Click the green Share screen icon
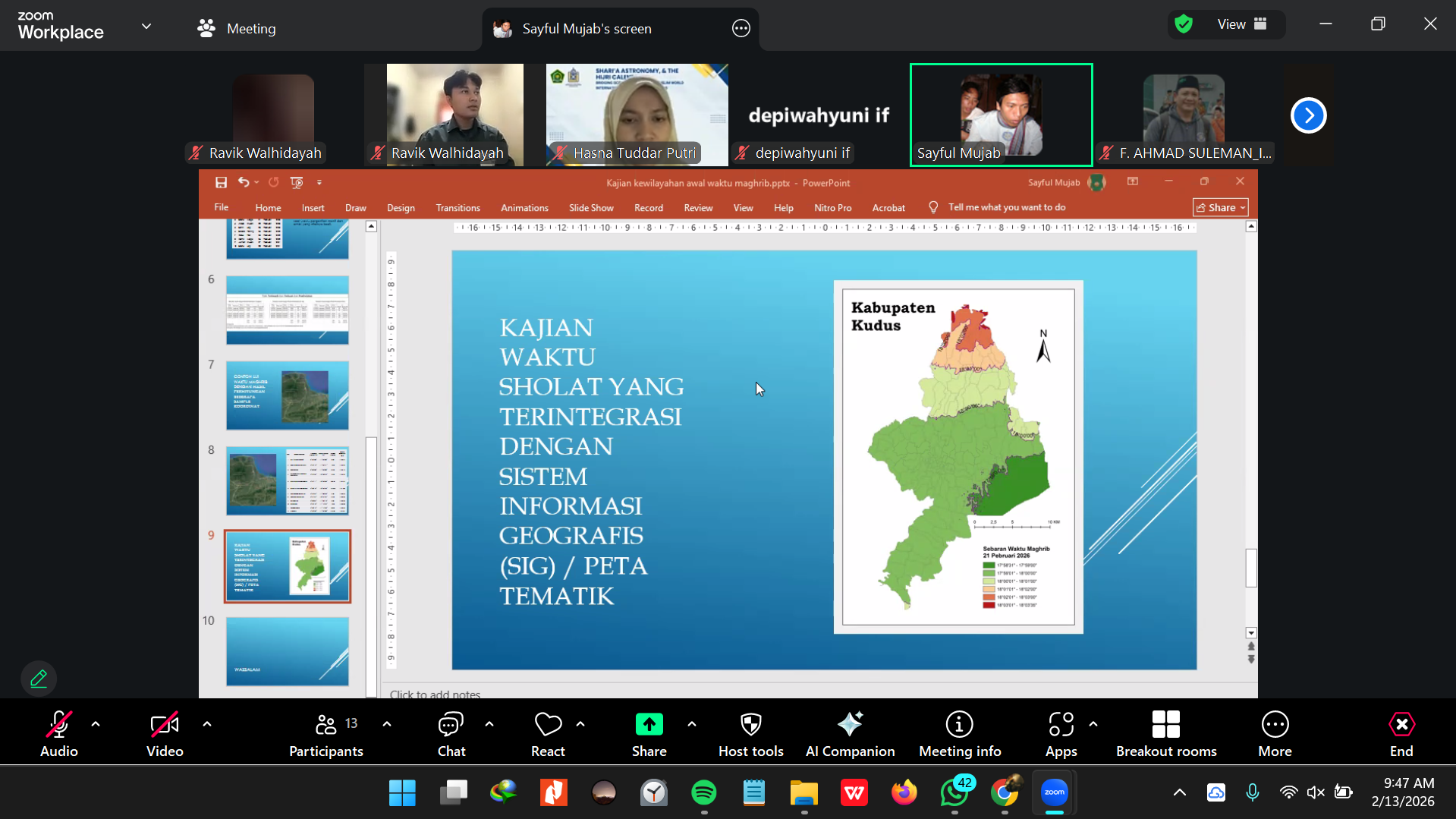The image size is (1456, 819). point(649,725)
